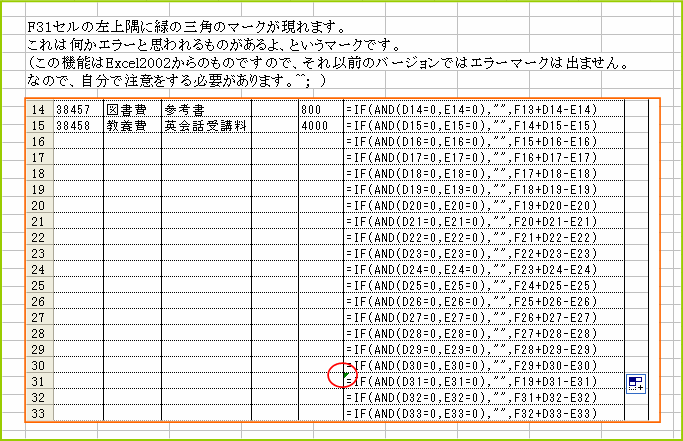The height and width of the screenshot is (441, 683).
Task: Select row header 18
Action: 39,173
